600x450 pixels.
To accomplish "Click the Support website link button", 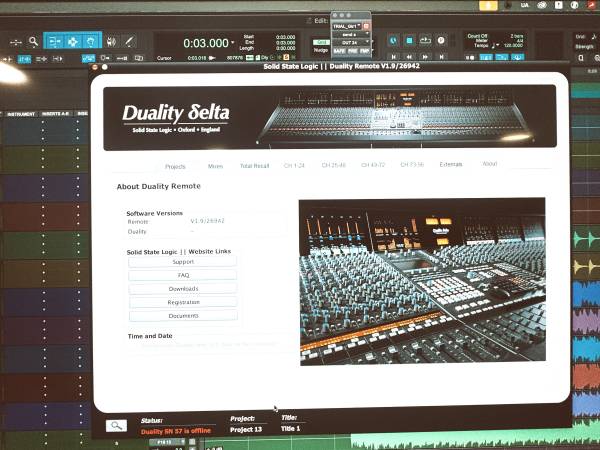I will coord(183,262).
